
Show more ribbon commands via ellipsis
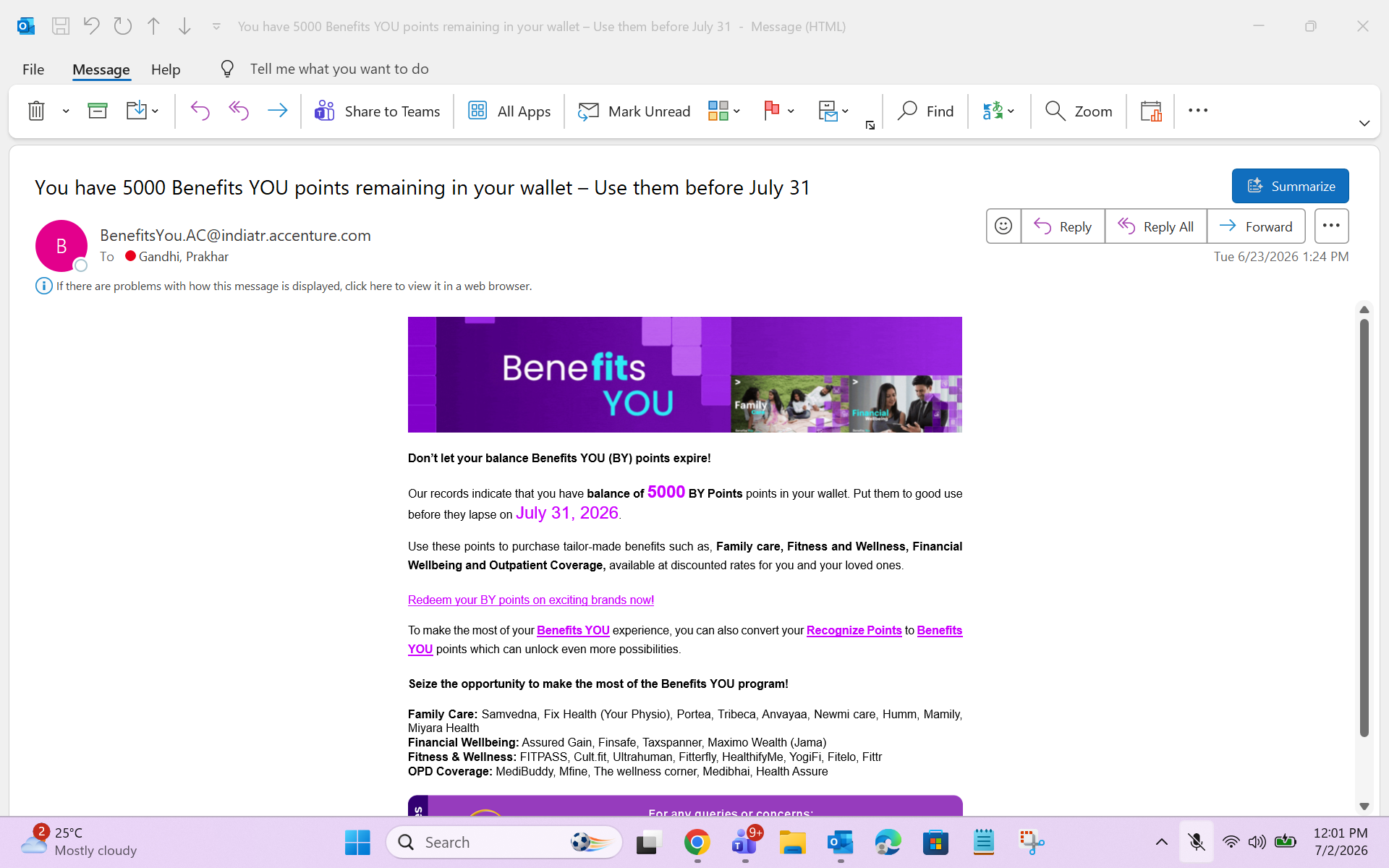click(x=1198, y=111)
